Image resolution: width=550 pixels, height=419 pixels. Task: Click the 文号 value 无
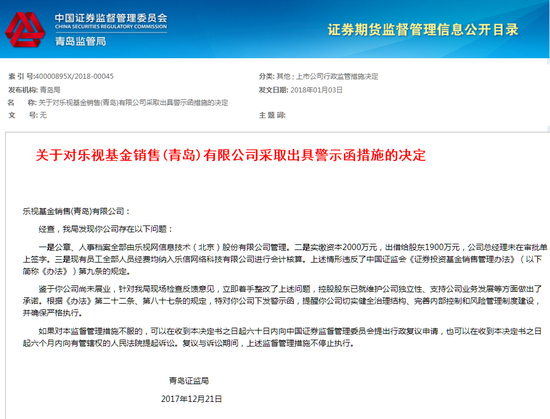[x=43, y=115]
